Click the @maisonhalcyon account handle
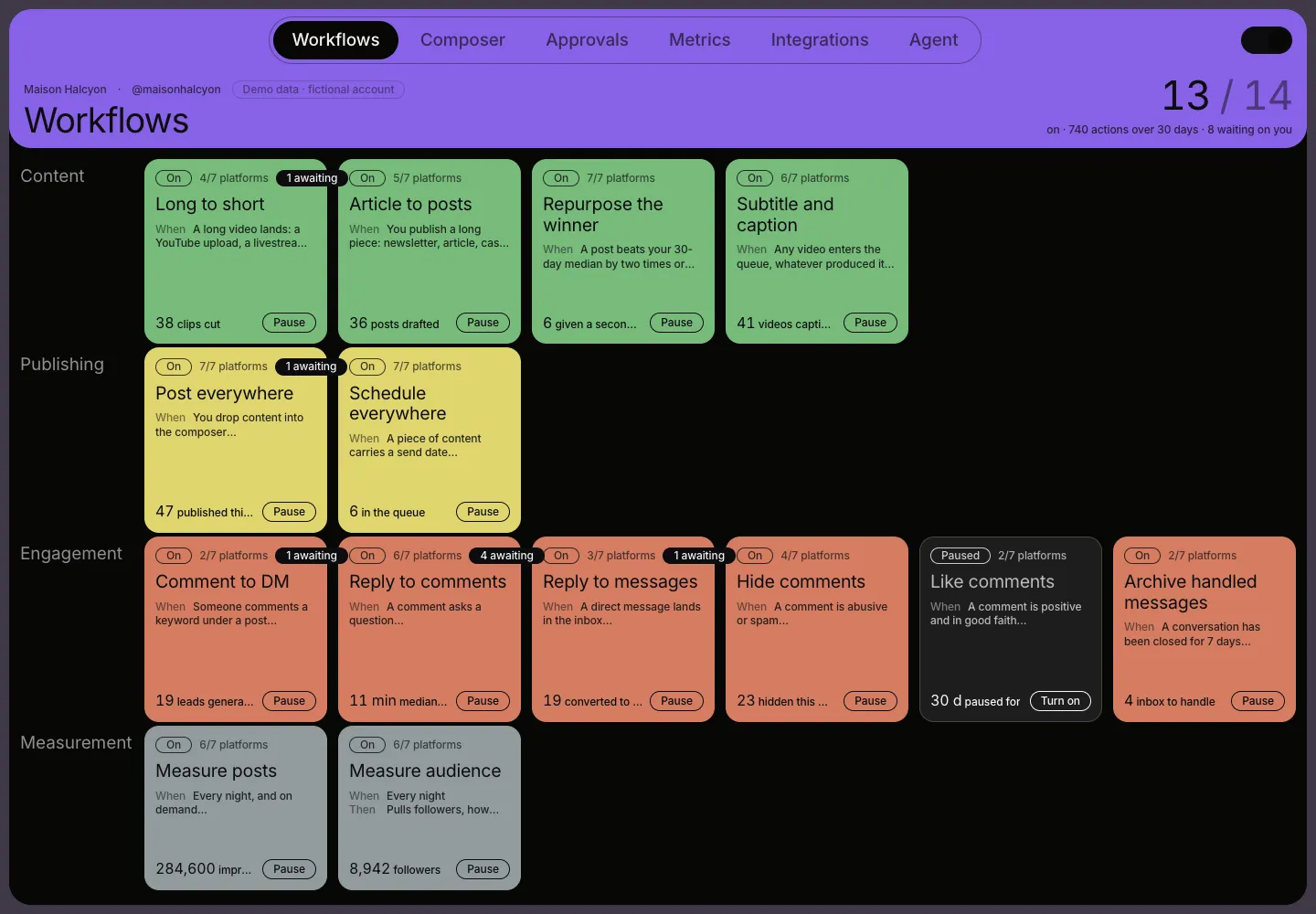This screenshot has height=914, width=1316. (176, 90)
